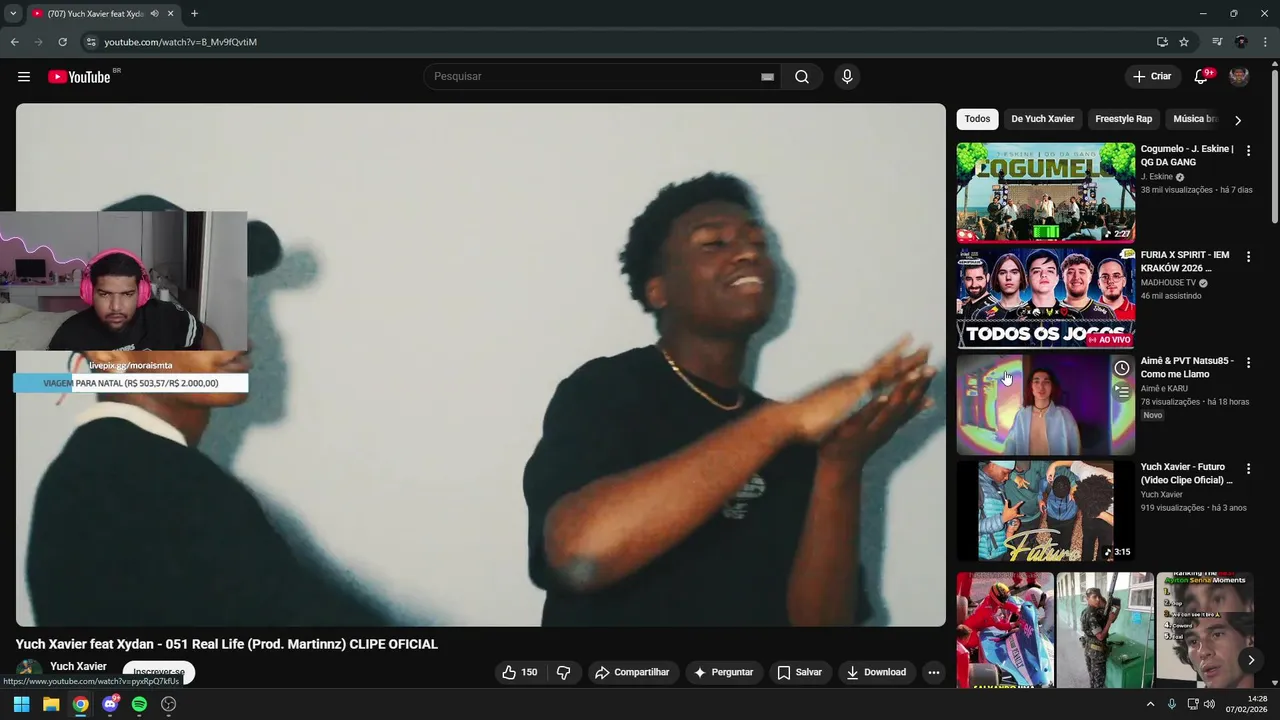This screenshot has width=1280, height=720.
Task: Open the Windows Start menu
Action: 21,704
